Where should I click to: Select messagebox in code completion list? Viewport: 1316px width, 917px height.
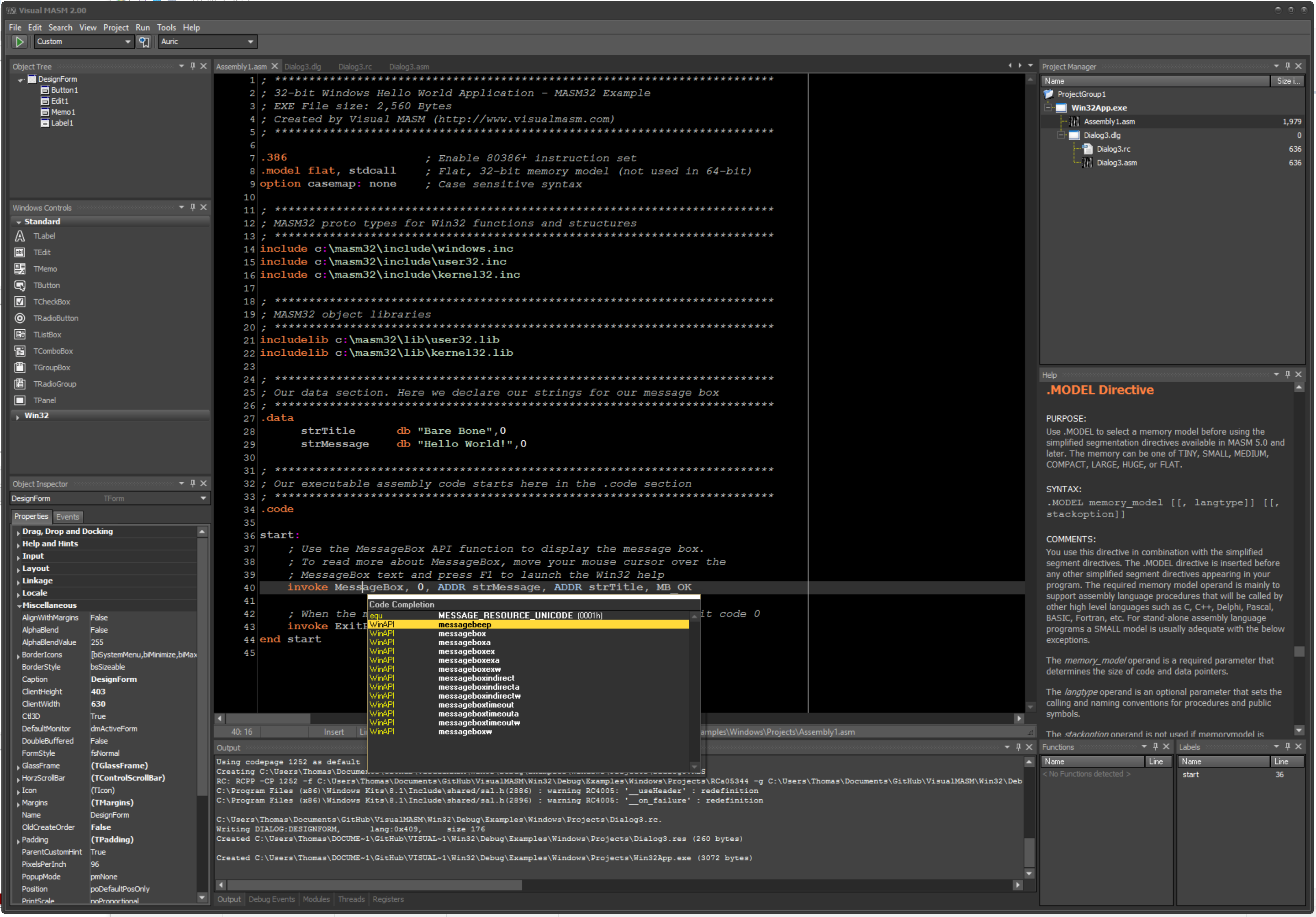pos(462,634)
